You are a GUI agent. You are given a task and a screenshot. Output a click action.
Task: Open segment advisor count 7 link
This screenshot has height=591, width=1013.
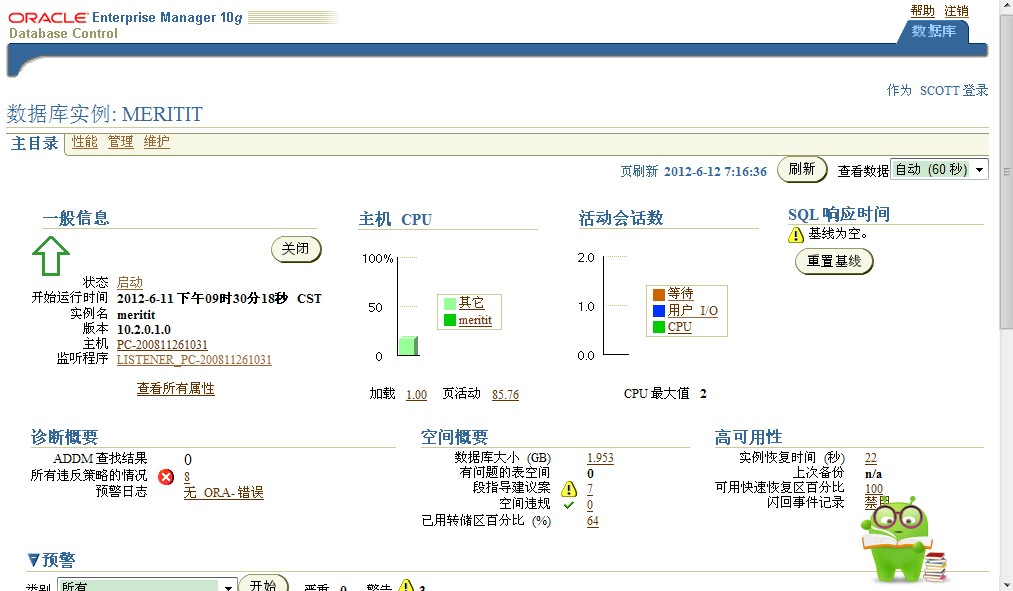[x=590, y=489]
